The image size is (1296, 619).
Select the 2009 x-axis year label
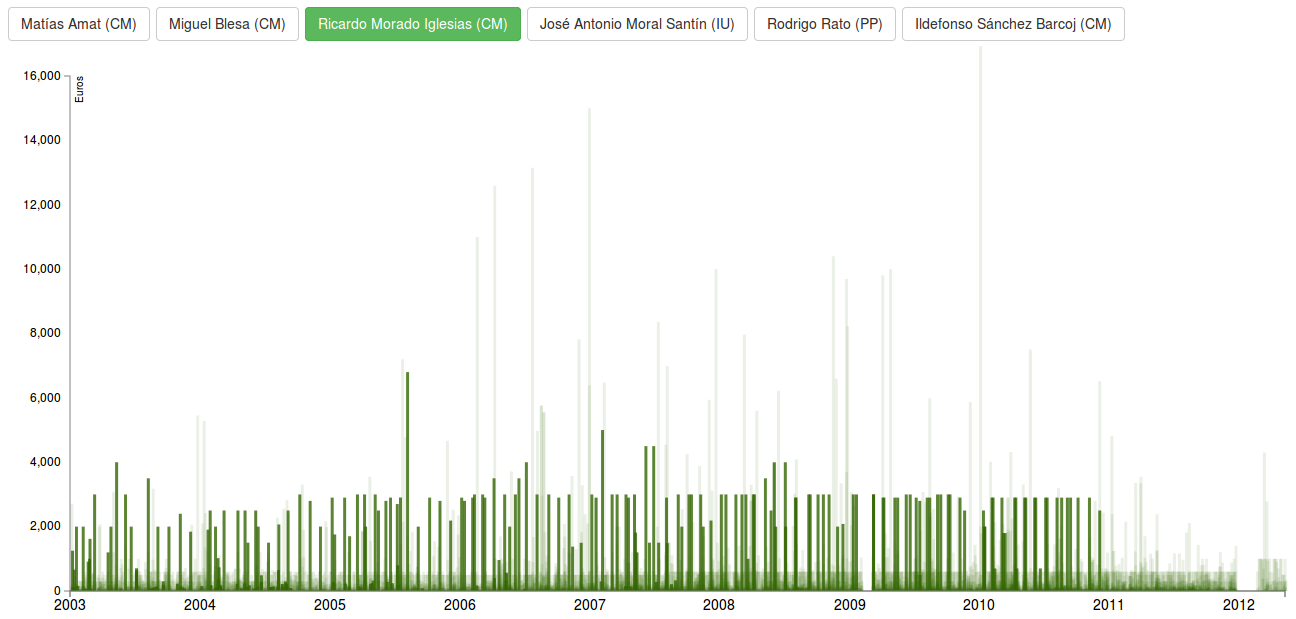[849, 605]
